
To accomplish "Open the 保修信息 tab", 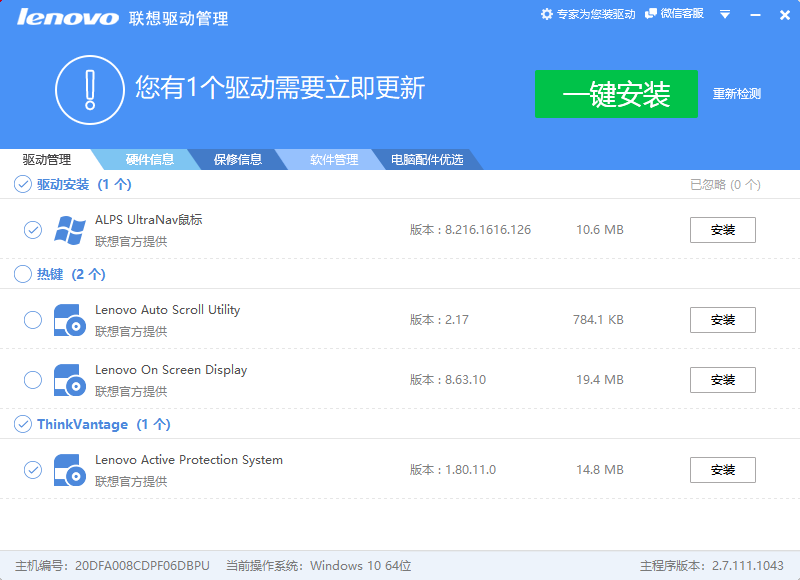I will (x=237, y=160).
